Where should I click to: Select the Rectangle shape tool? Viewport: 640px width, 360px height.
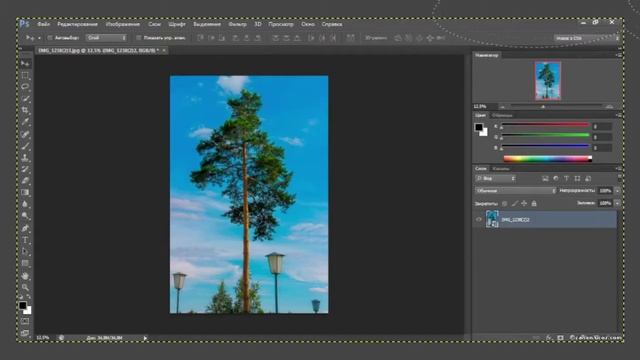click(x=25, y=264)
